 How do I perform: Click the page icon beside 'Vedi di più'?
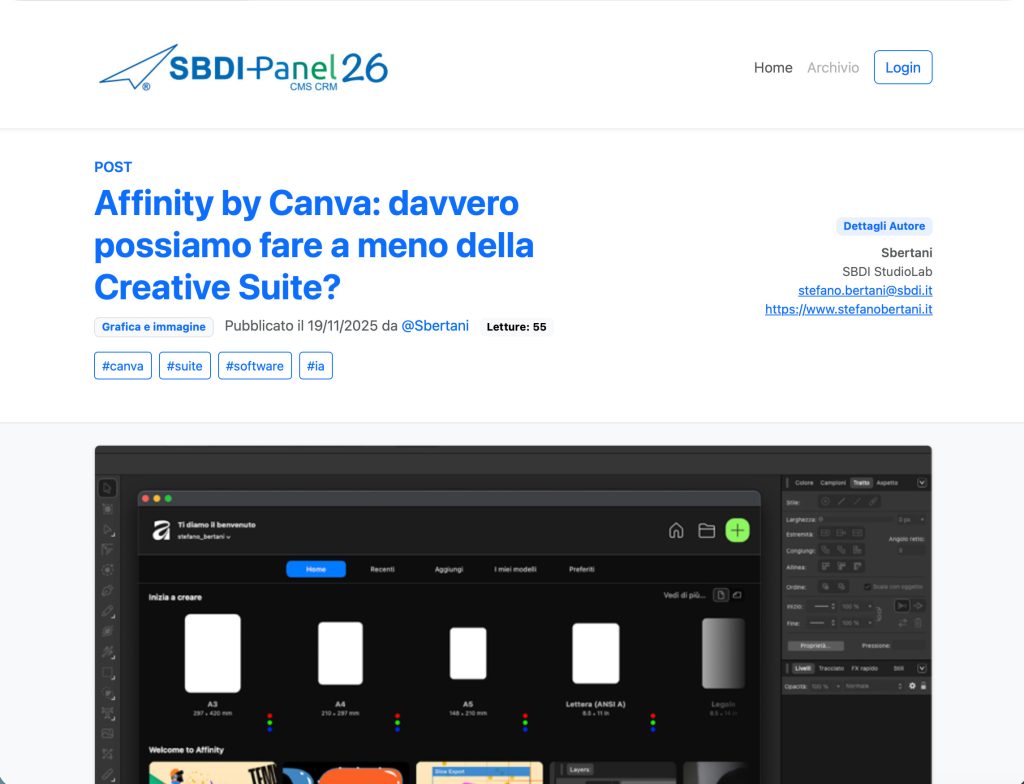[720, 596]
